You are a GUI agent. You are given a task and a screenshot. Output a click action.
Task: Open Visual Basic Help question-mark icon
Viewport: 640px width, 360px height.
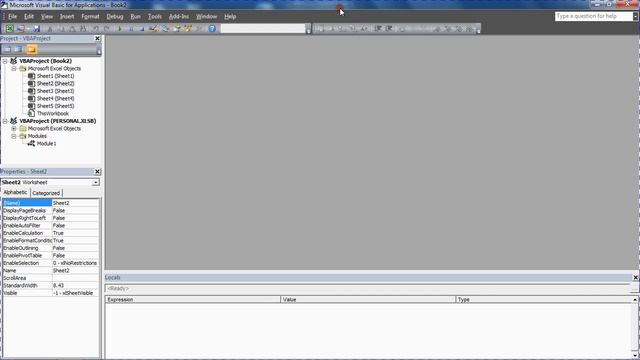tap(212, 29)
